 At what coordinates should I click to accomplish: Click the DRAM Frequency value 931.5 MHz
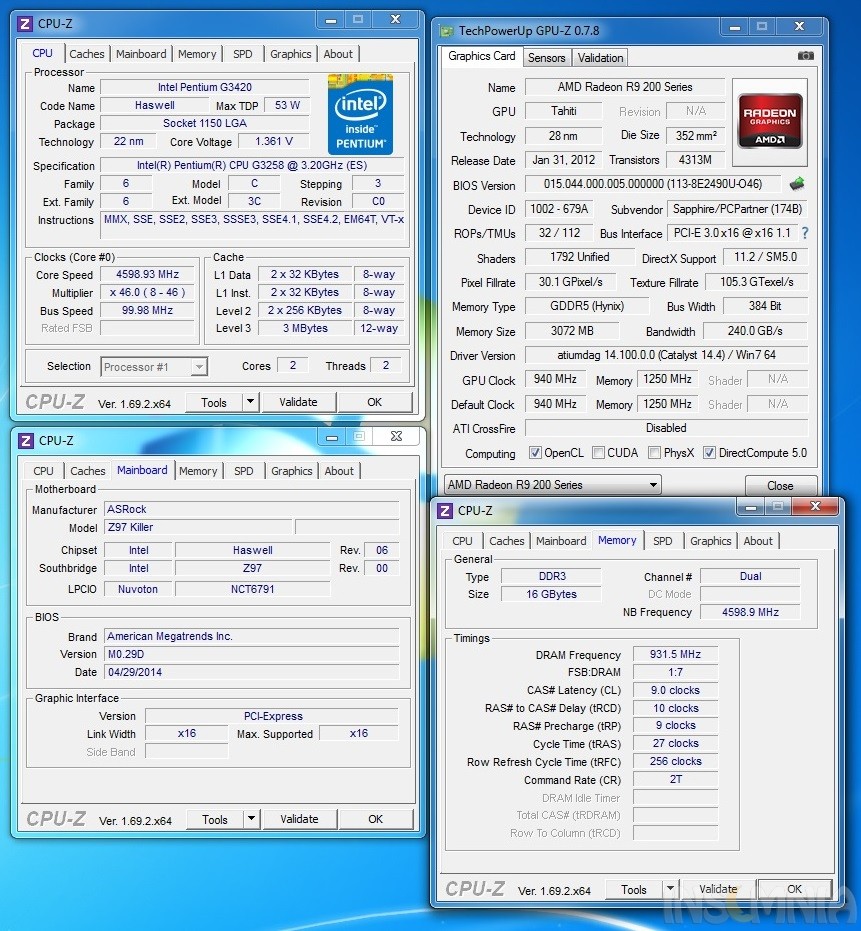tap(675, 654)
